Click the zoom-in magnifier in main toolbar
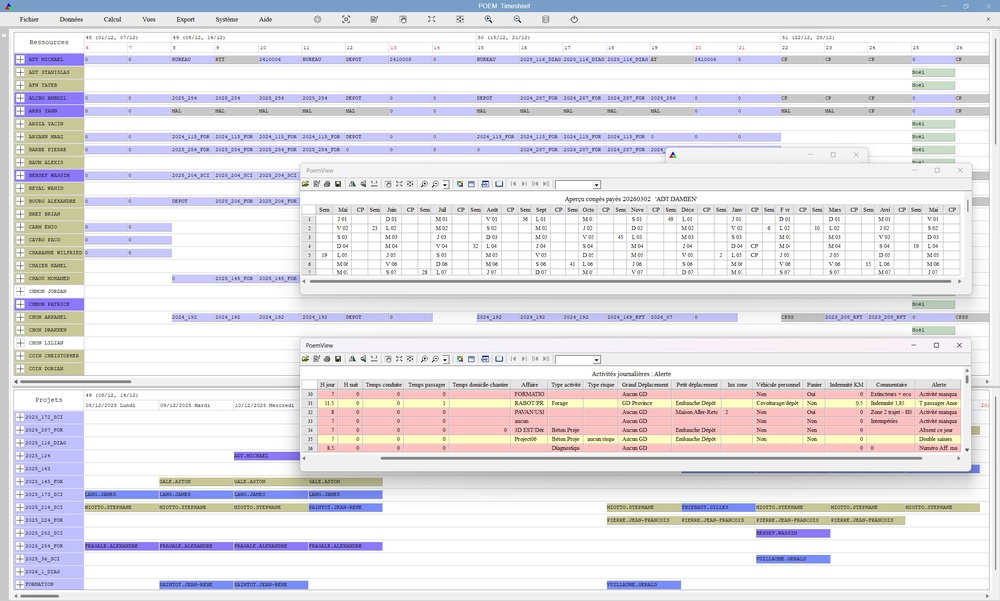The image size is (1000, 601). (x=488, y=19)
